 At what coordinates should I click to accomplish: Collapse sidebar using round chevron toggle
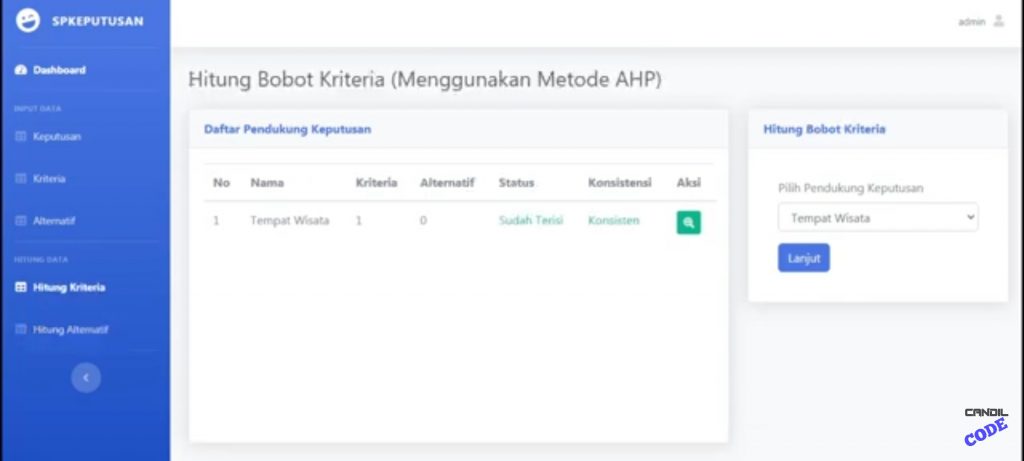click(x=86, y=377)
